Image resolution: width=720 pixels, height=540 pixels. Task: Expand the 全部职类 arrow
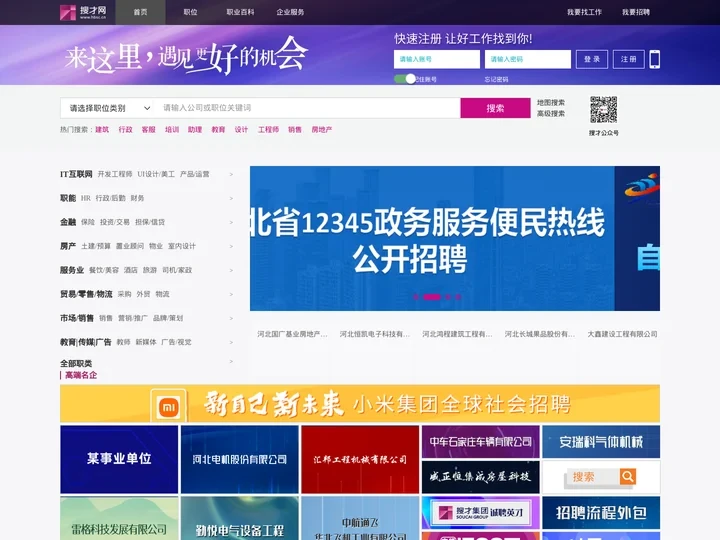click(231, 361)
